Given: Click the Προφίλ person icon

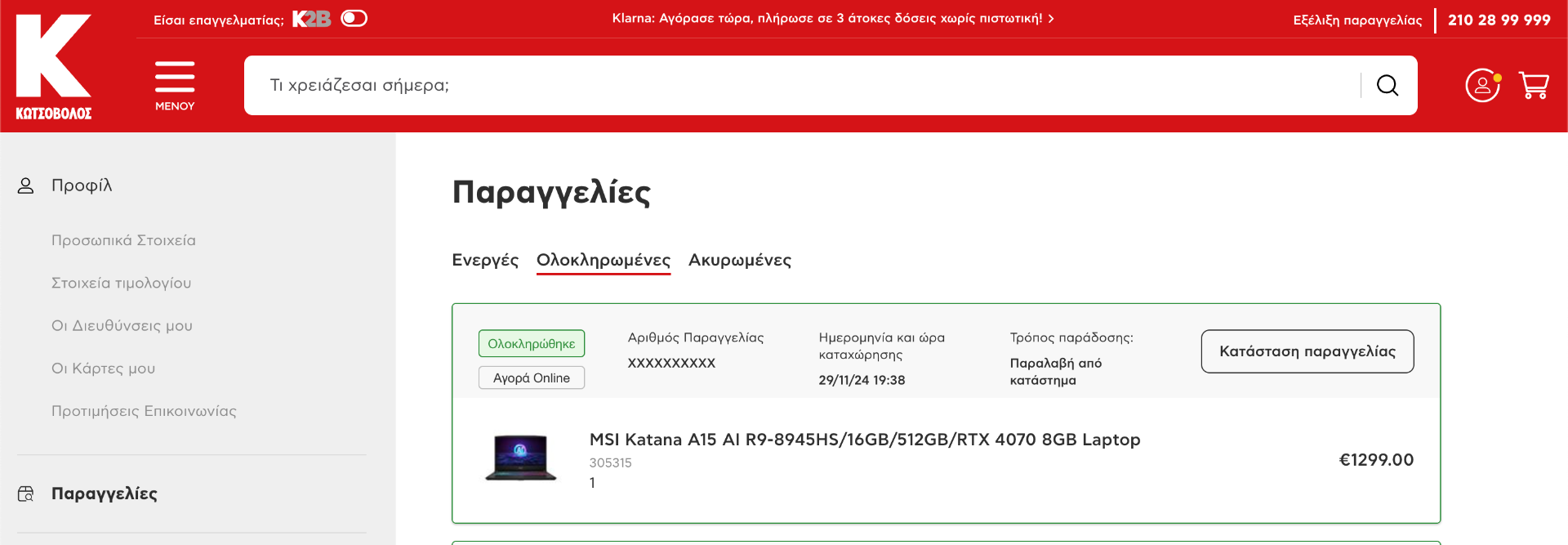Looking at the screenshot, I should tap(26, 185).
